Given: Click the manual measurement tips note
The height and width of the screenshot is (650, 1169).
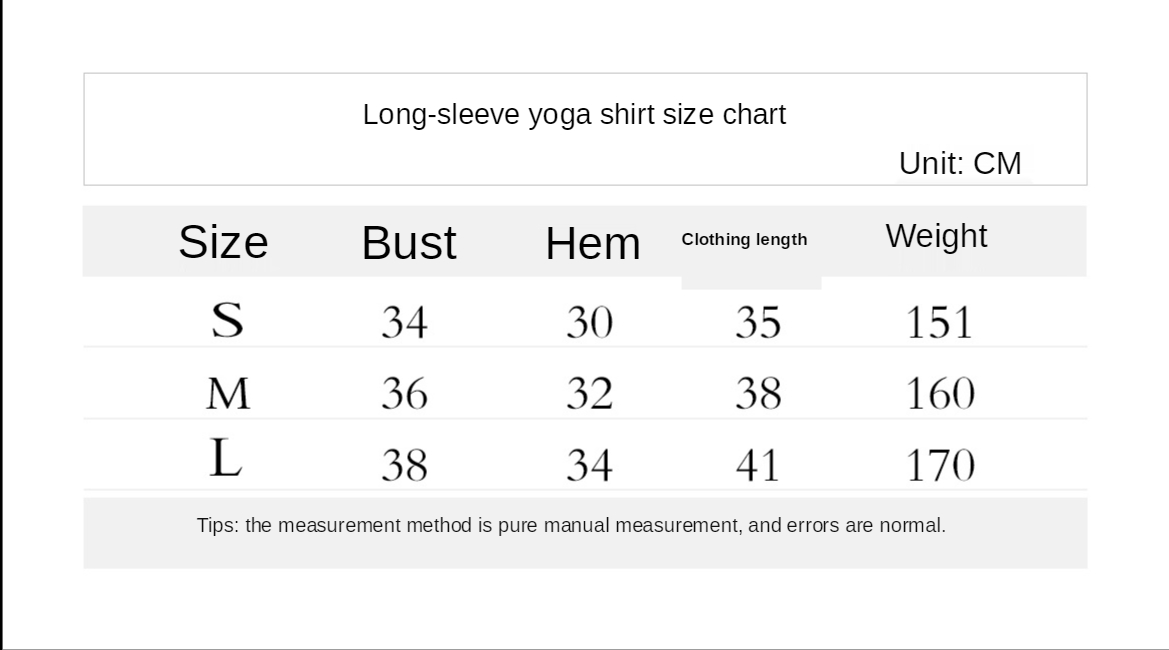Looking at the screenshot, I should 571,526.
